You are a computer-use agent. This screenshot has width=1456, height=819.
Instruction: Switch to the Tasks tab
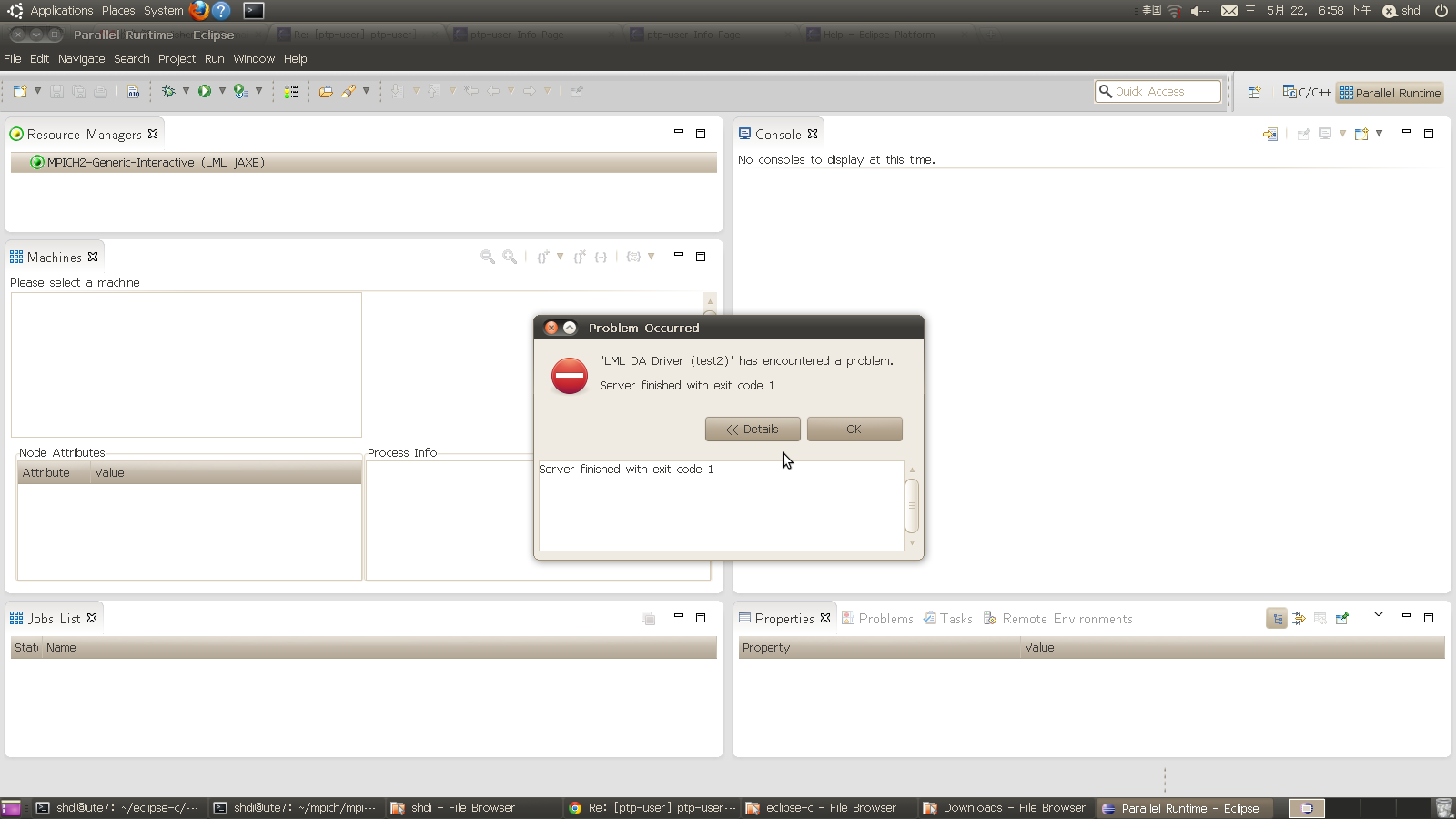[947, 619]
